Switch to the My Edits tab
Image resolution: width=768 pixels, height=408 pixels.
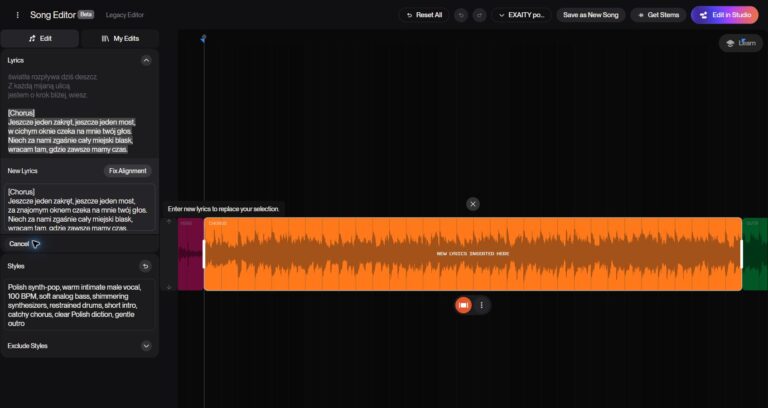click(x=120, y=38)
